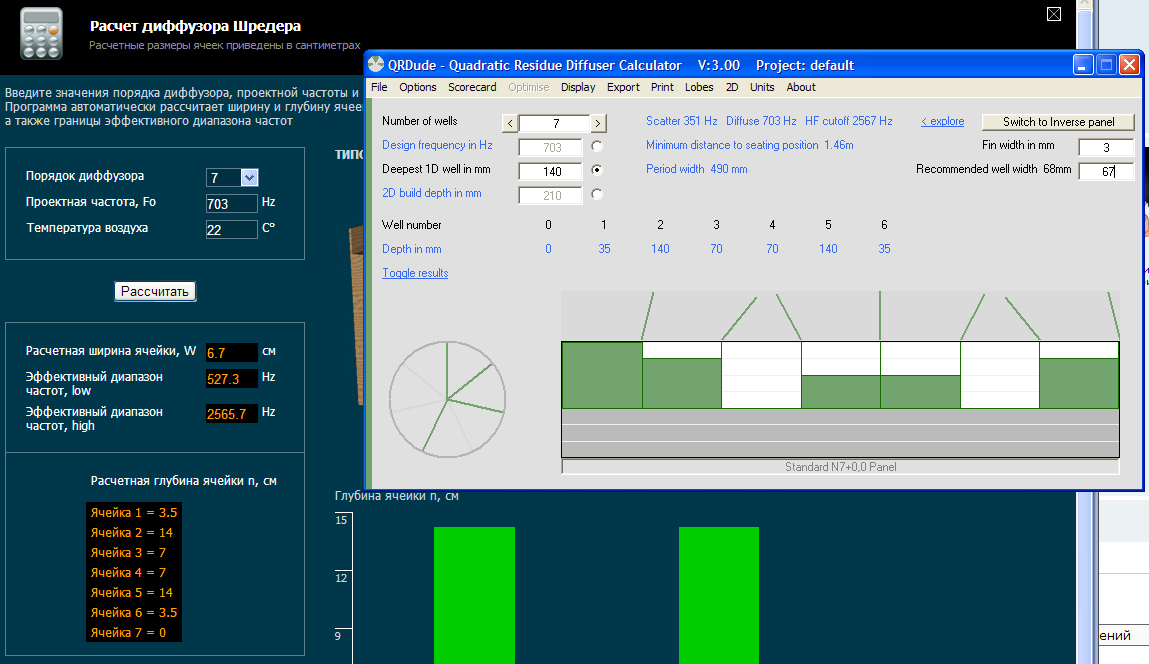
Task: Open the diffuser order dropdown
Action: [249, 177]
